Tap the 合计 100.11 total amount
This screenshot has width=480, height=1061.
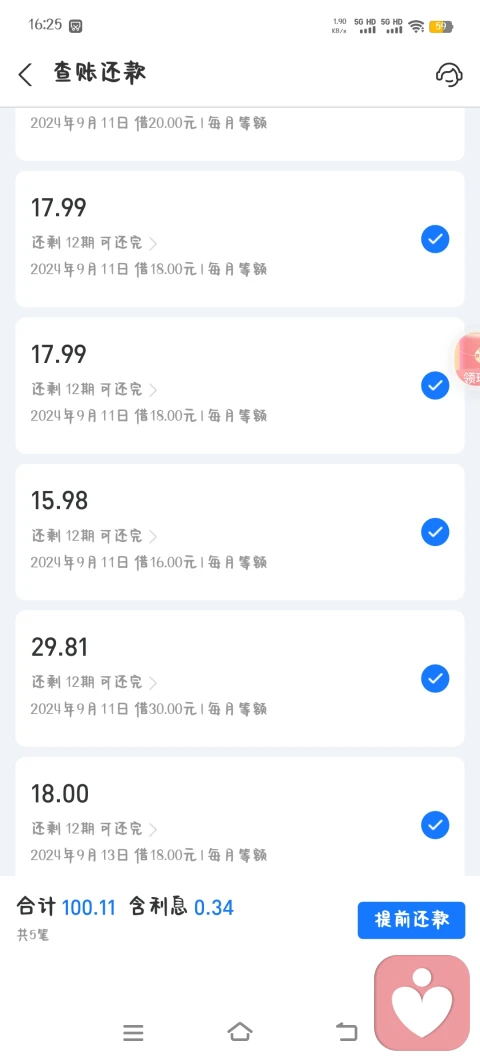coord(66,907)
